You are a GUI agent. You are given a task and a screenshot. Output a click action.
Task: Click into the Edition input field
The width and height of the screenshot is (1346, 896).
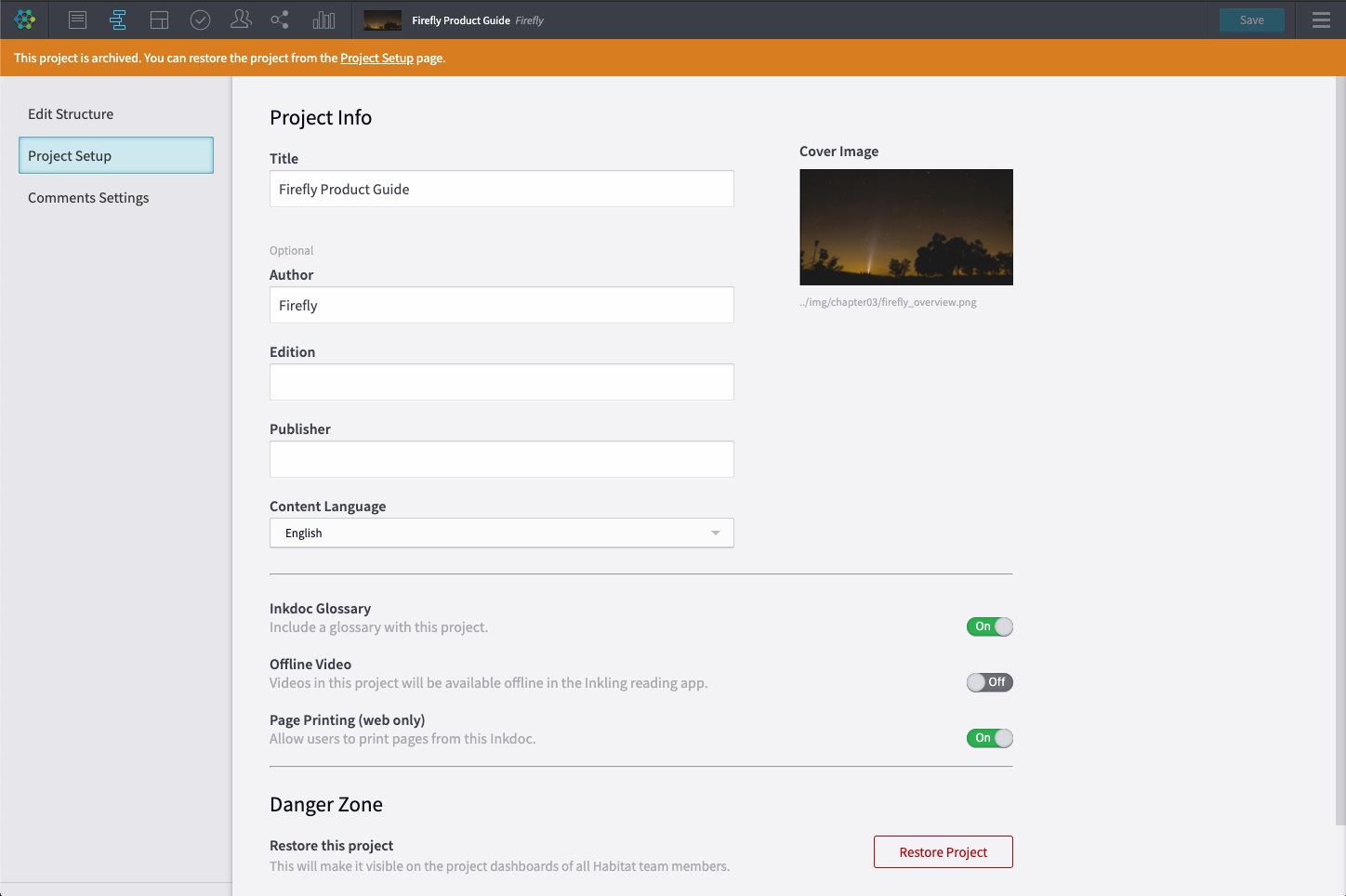[x=501, y=382]
